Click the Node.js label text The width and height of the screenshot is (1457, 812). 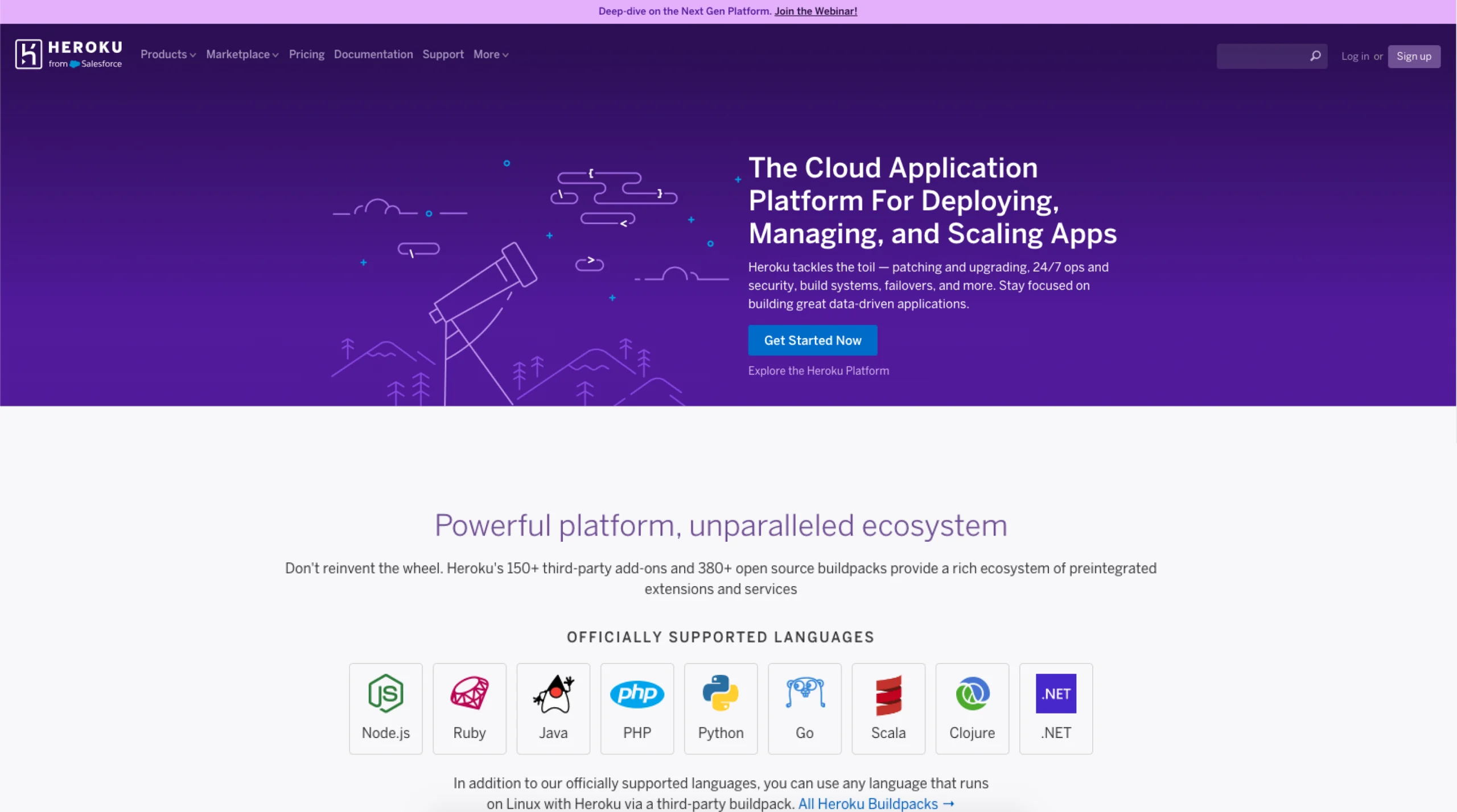point(386,732)
